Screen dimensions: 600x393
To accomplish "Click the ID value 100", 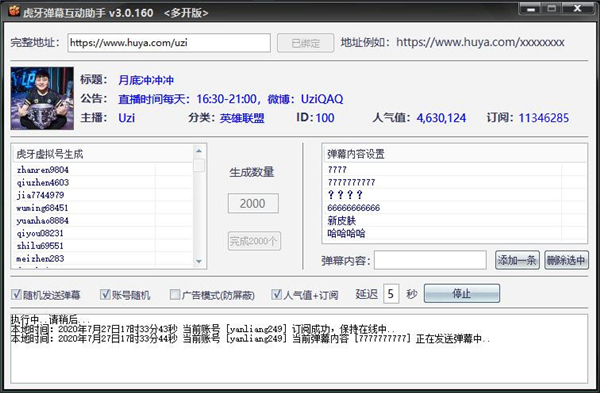I will coord(325,118).
